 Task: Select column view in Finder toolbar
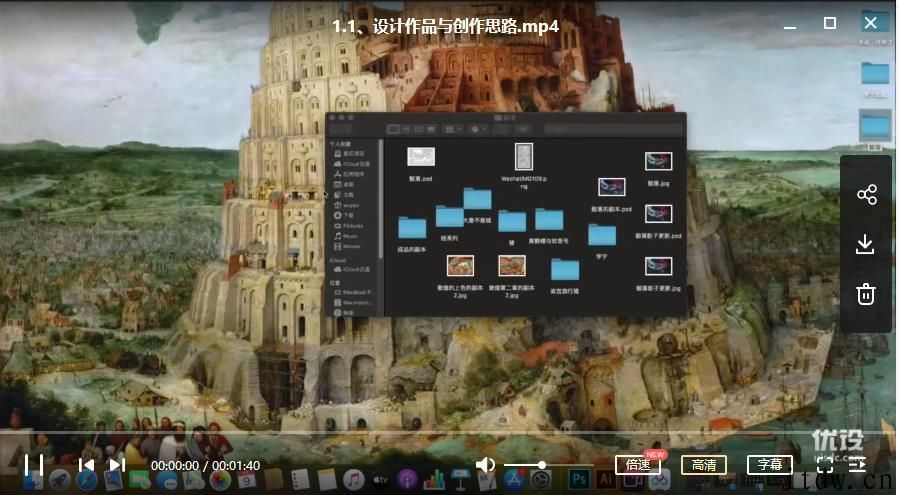pyautogui.click(x=419, y=130)
